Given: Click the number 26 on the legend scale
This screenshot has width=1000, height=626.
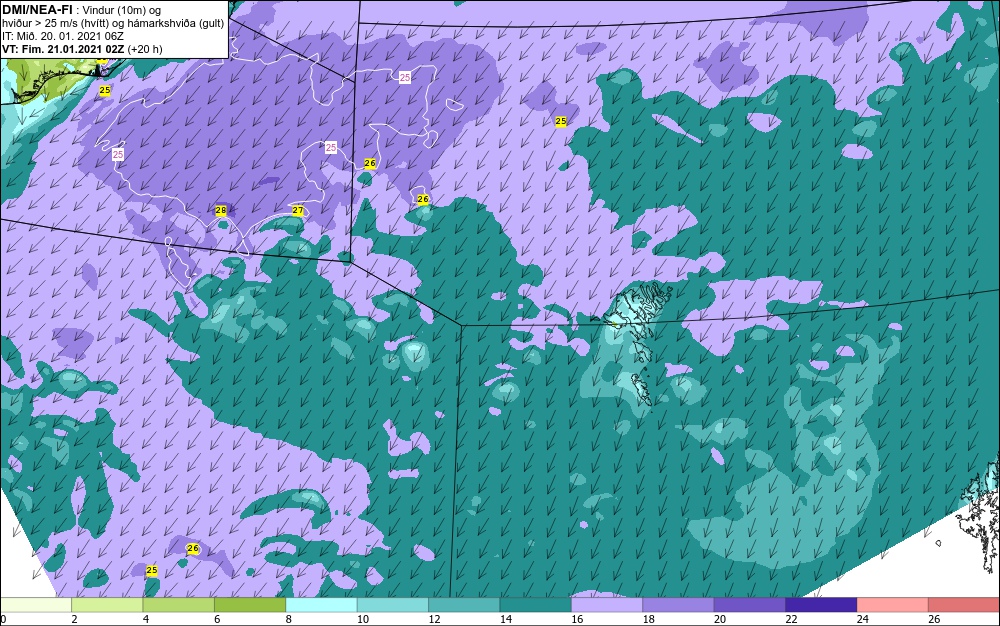Looking at the screenshot, I should [x=934, y=619].
